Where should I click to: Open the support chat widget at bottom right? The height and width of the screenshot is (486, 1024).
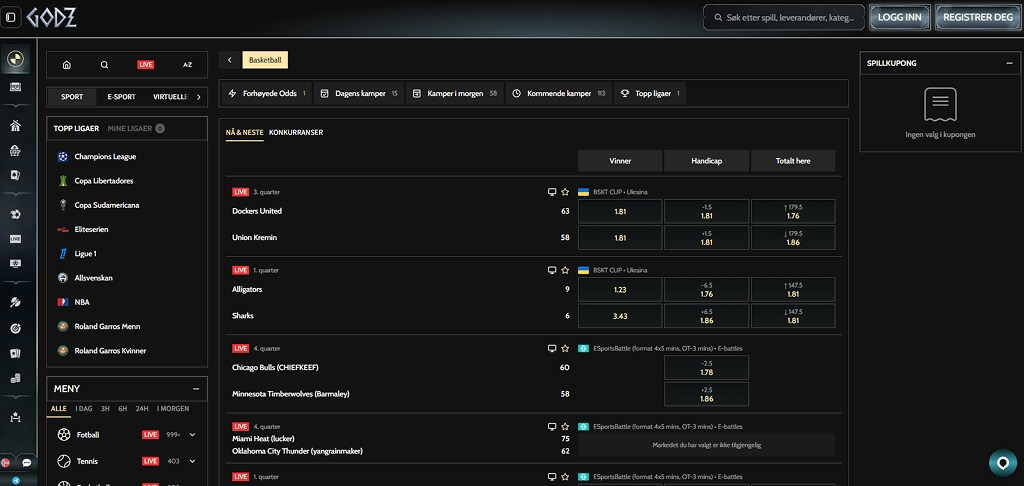(x=1002, y=462)
